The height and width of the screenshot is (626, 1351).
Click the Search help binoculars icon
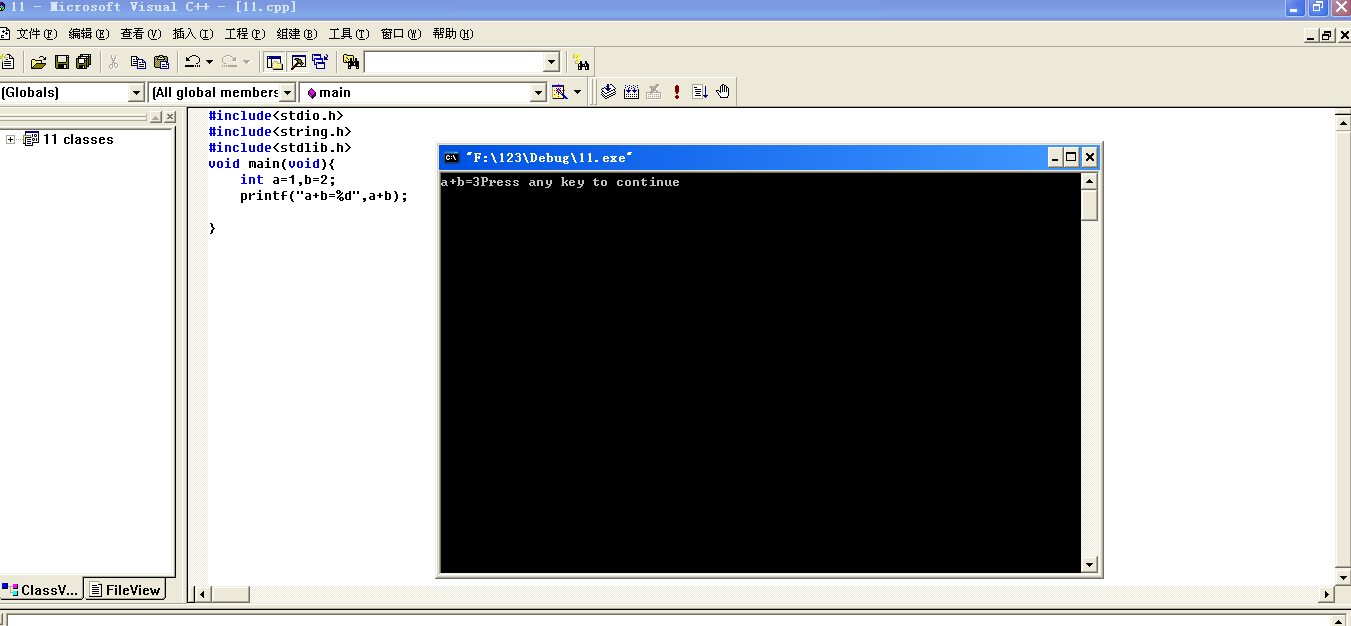tap(581, 62)
